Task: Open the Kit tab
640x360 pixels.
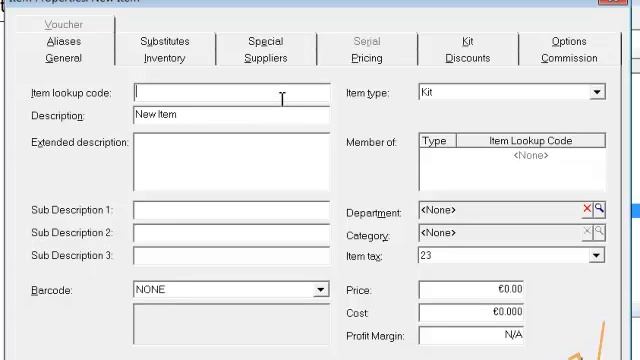Action: click(468, 41)
